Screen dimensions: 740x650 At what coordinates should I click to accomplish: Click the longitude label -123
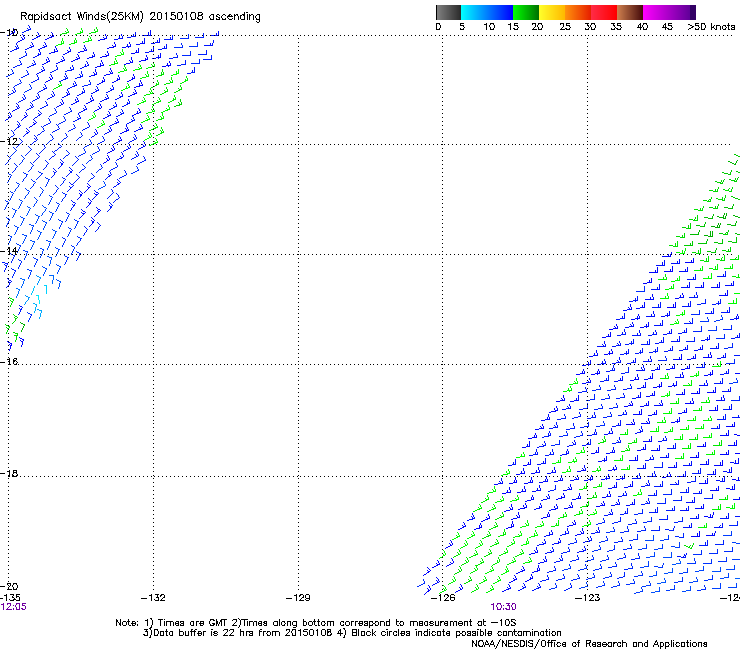click(588, 598)
